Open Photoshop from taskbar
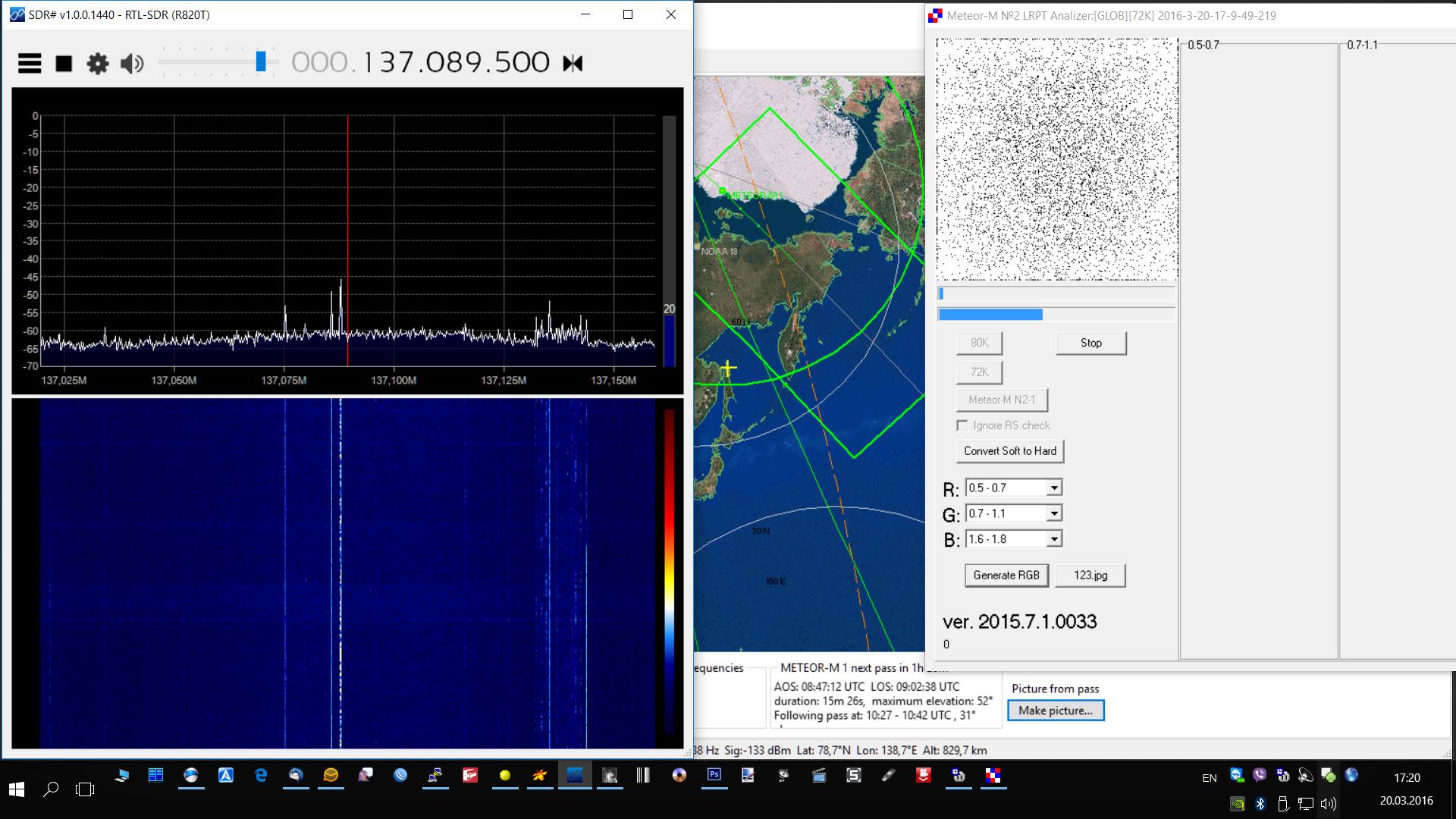This screenshot has width=1456, height=819. click(x=714, y=775)
